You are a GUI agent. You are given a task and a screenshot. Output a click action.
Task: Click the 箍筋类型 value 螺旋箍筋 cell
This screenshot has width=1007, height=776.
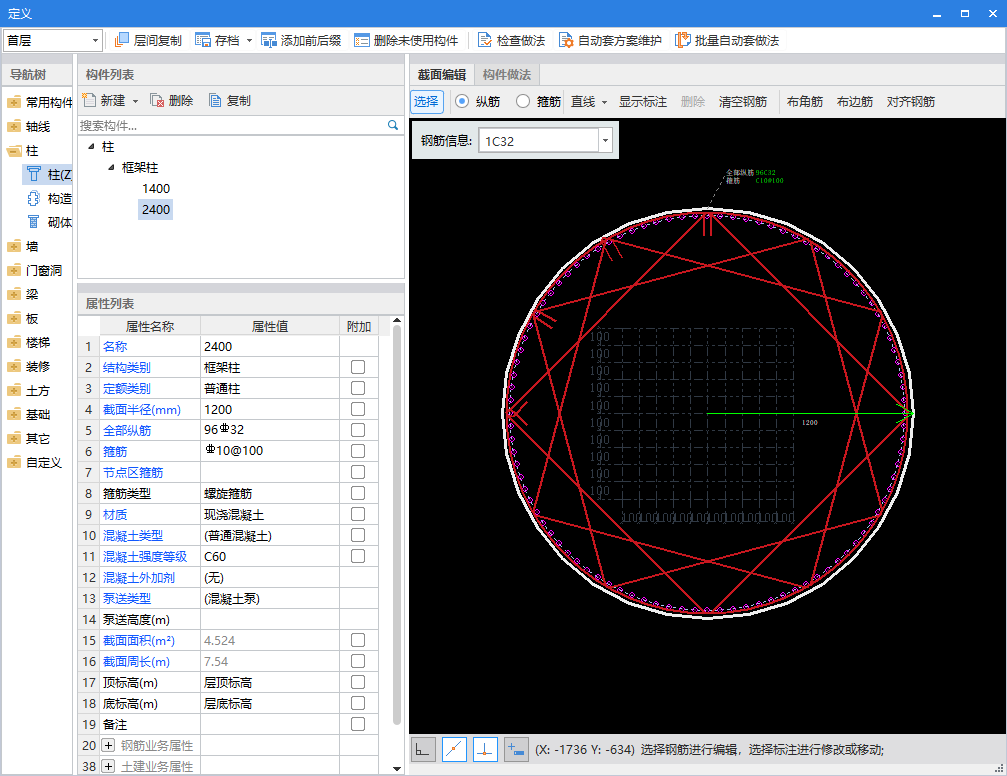(270, 493)
